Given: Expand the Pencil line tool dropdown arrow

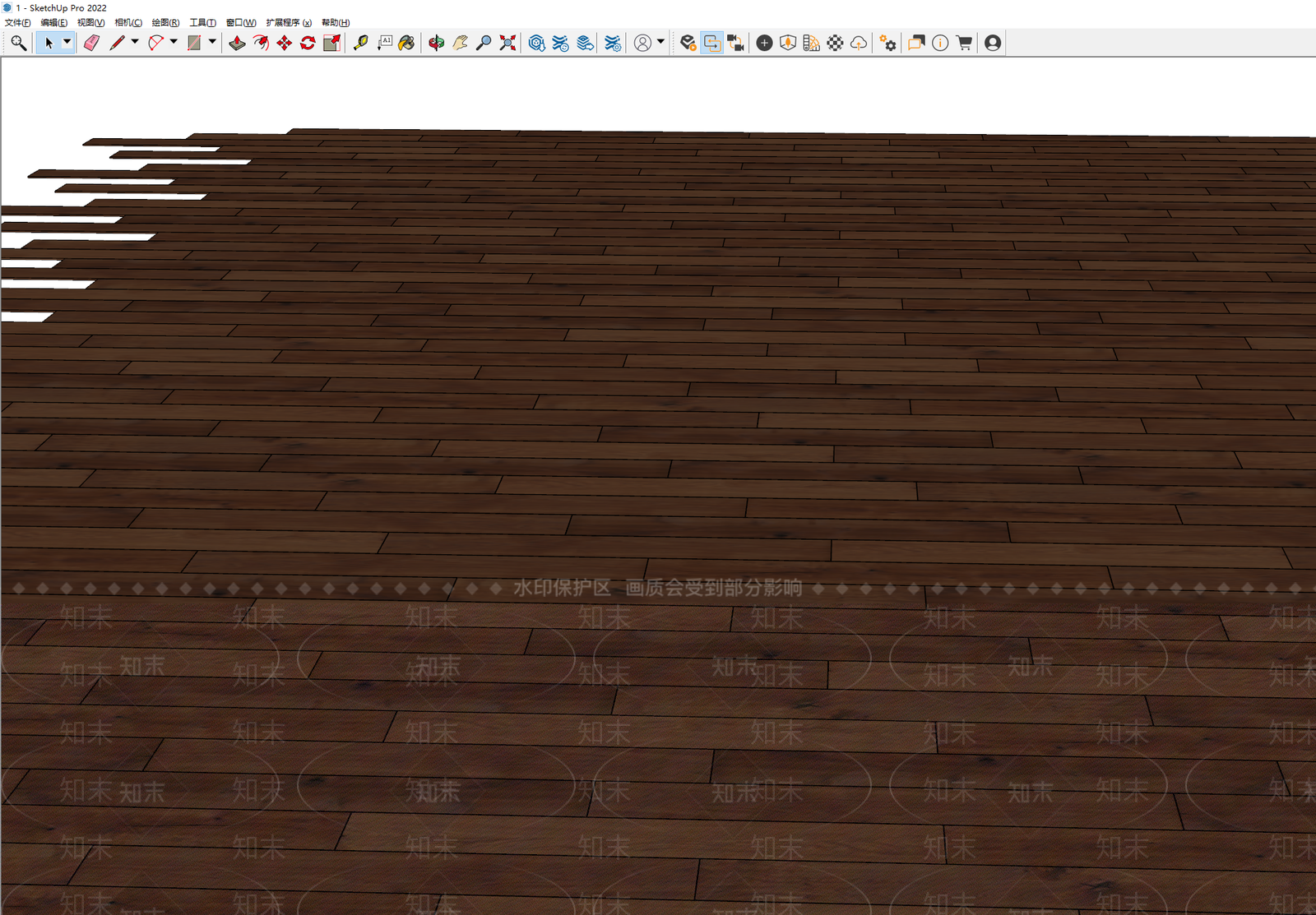Looking at the screenshot, I should [x=135, y=42].
